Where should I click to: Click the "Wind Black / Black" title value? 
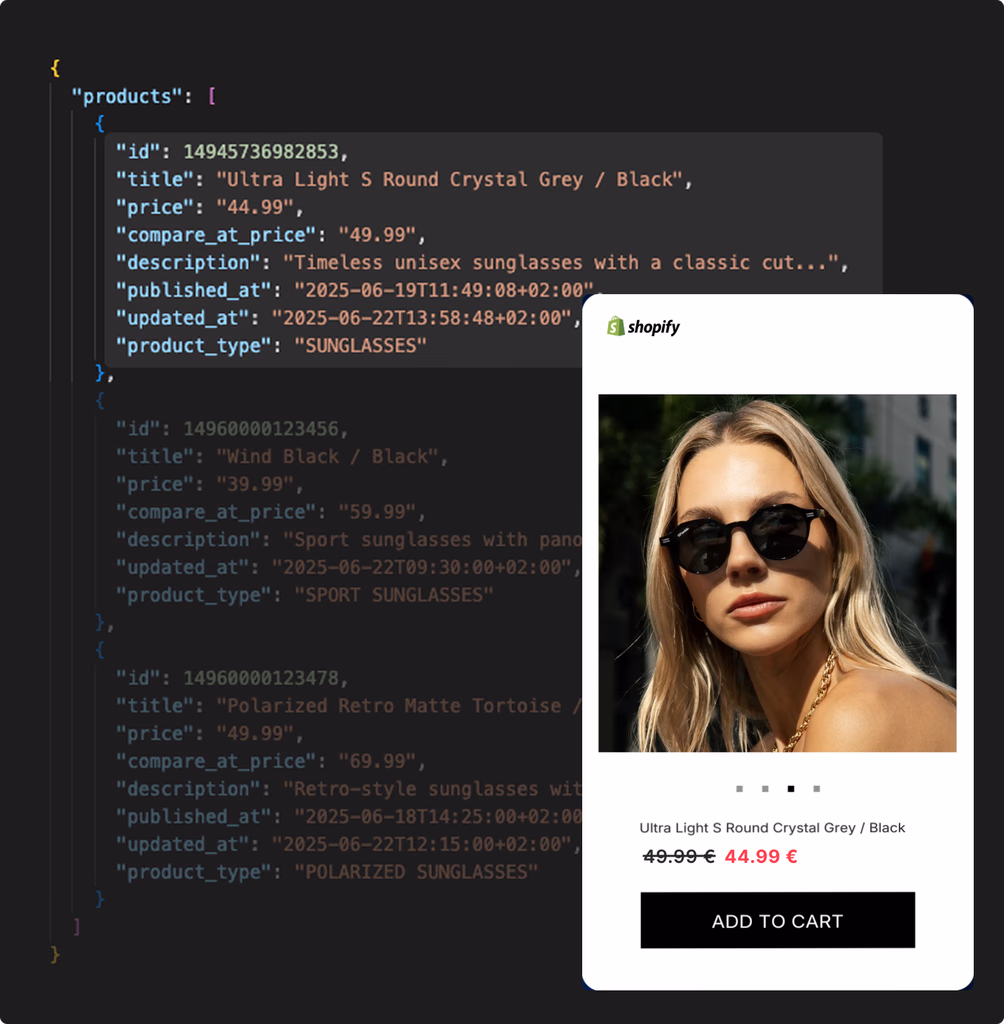click(327, 456)
